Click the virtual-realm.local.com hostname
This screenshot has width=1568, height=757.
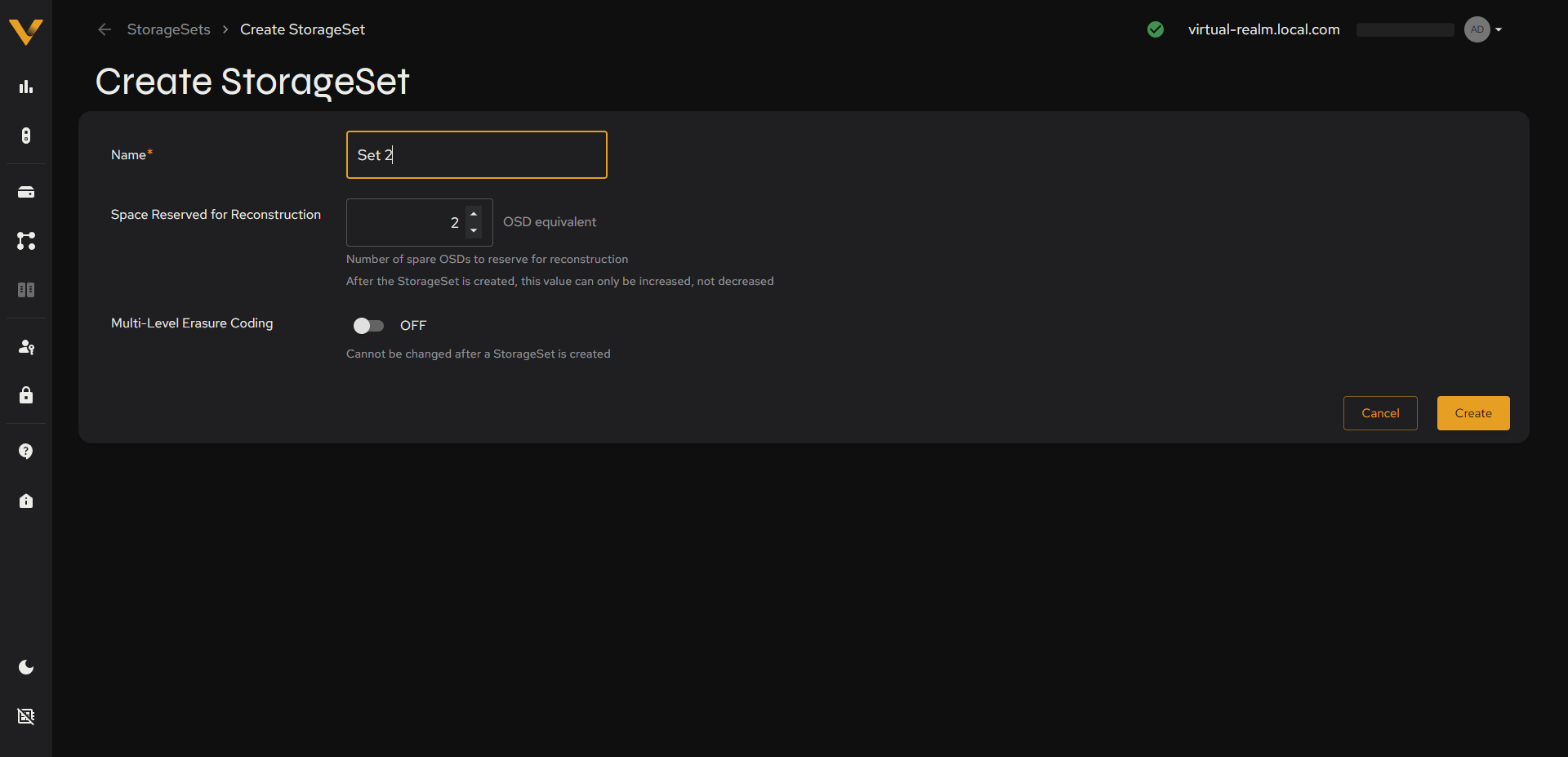point(1264,29)
